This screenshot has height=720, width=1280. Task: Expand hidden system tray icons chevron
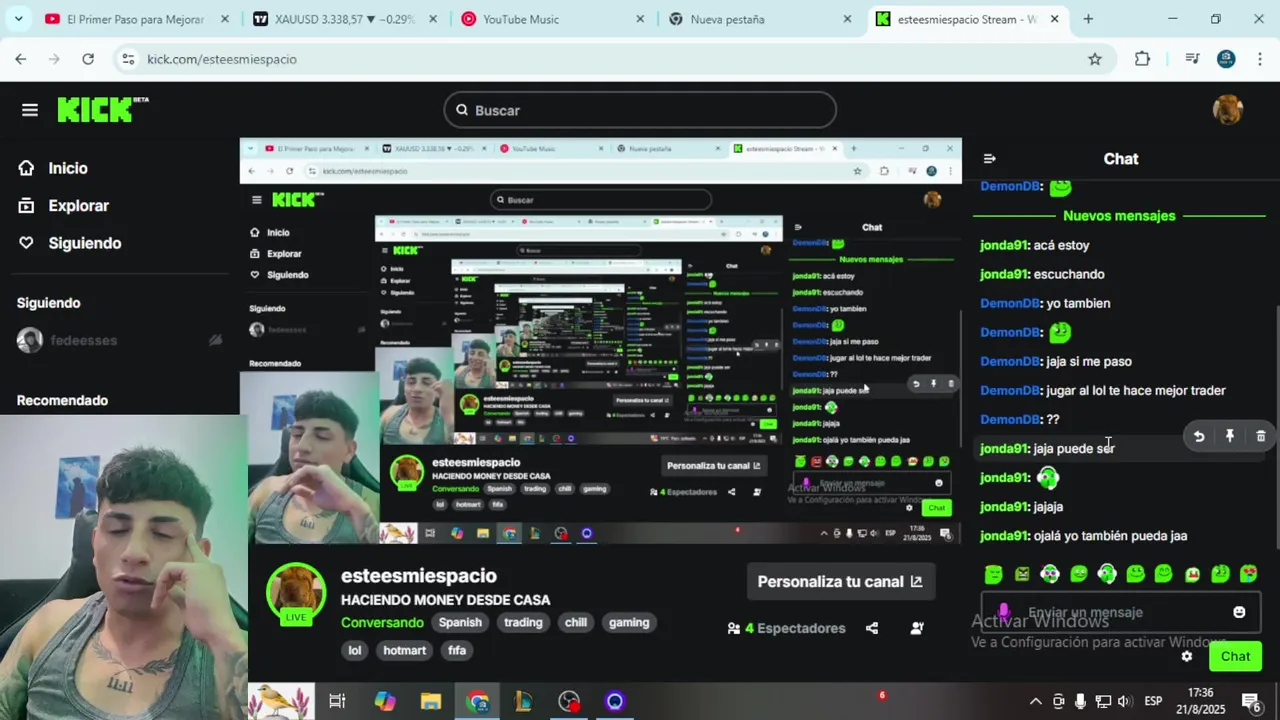click(1036, 701)
